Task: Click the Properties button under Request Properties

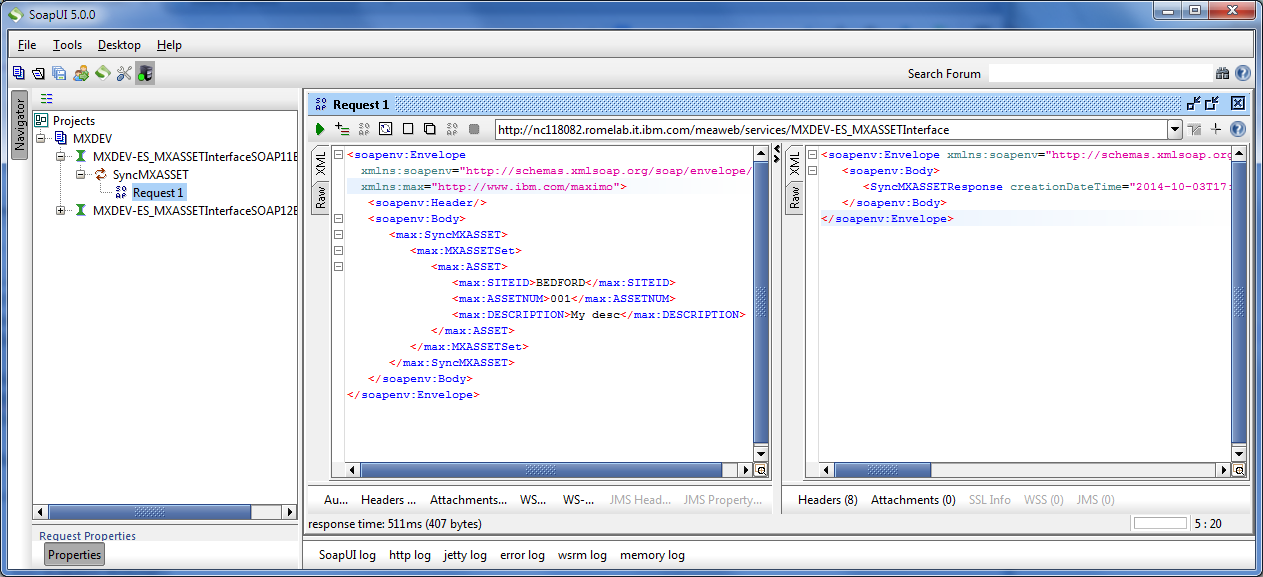Action: coord(75,555)
